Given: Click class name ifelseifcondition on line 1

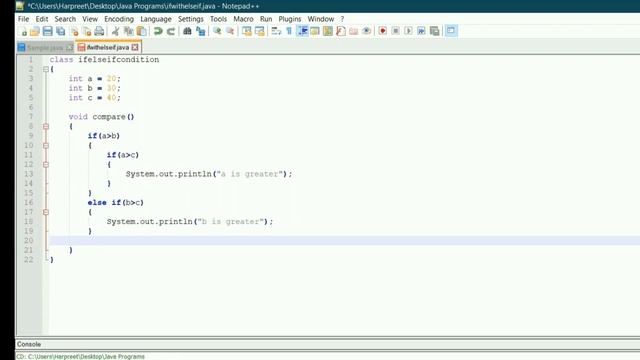Looking at the screenshot, I should (x=119, y=60).
